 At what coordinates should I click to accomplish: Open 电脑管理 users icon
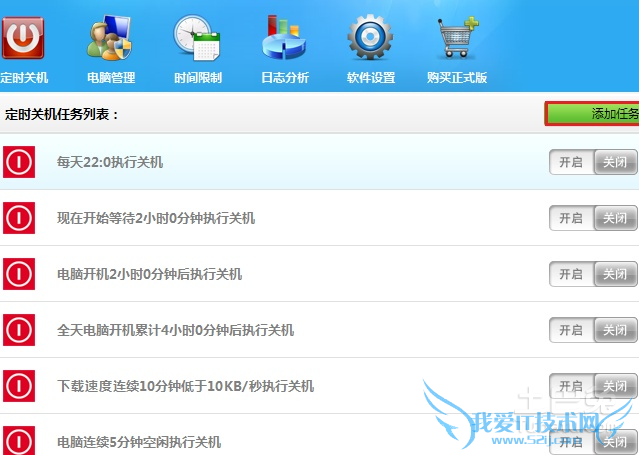110,38
